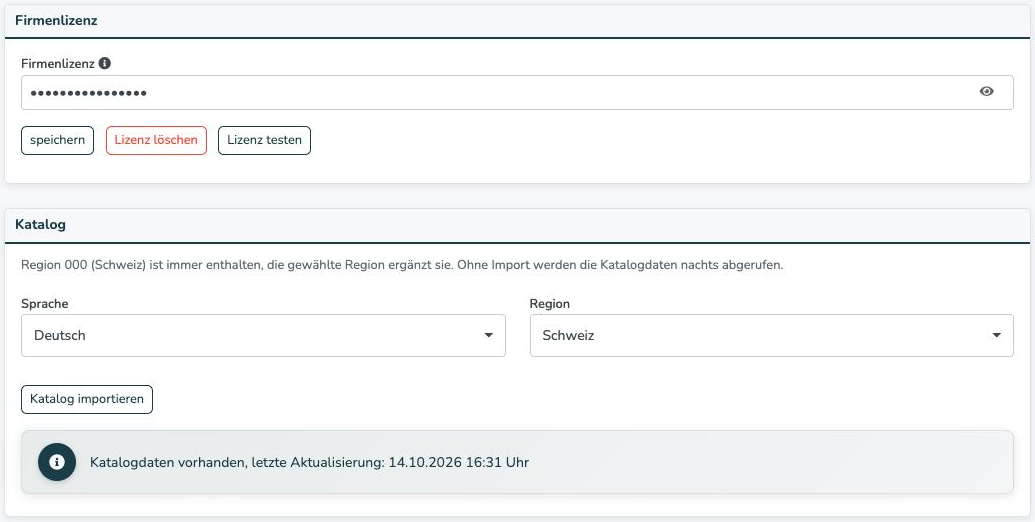Click the Region field label
Image resolution: width=1035 pixels, height=522 pixels.
(550, 304)
